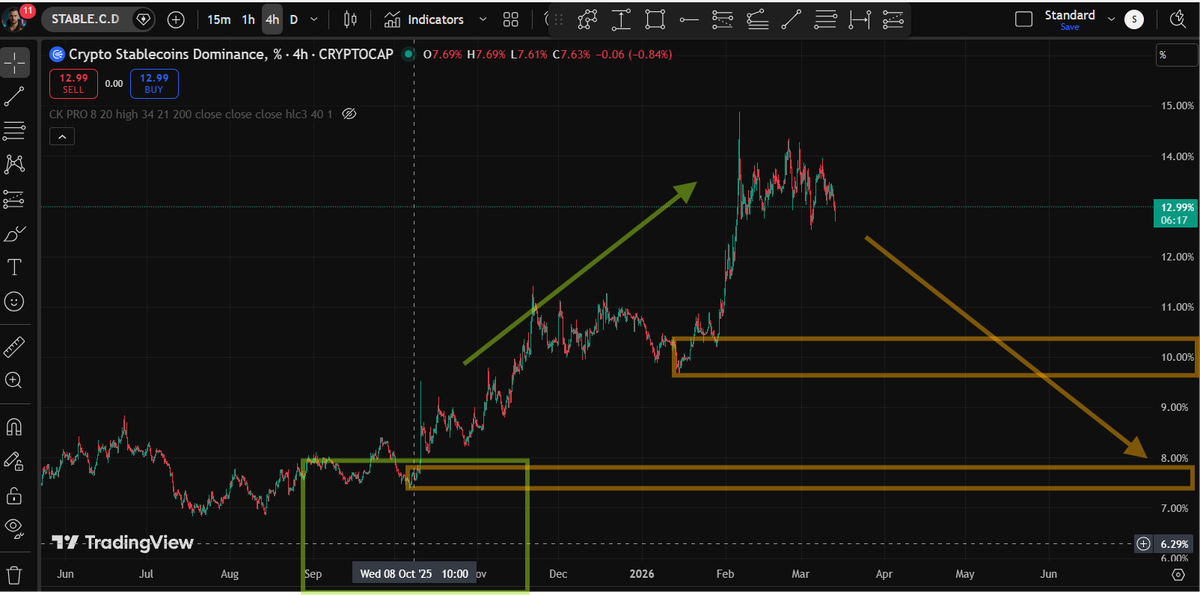Select the rectangle tool in favorites bar
Image resolution: width=1200 pixels, height=595 pixels.
click(655, 19)
